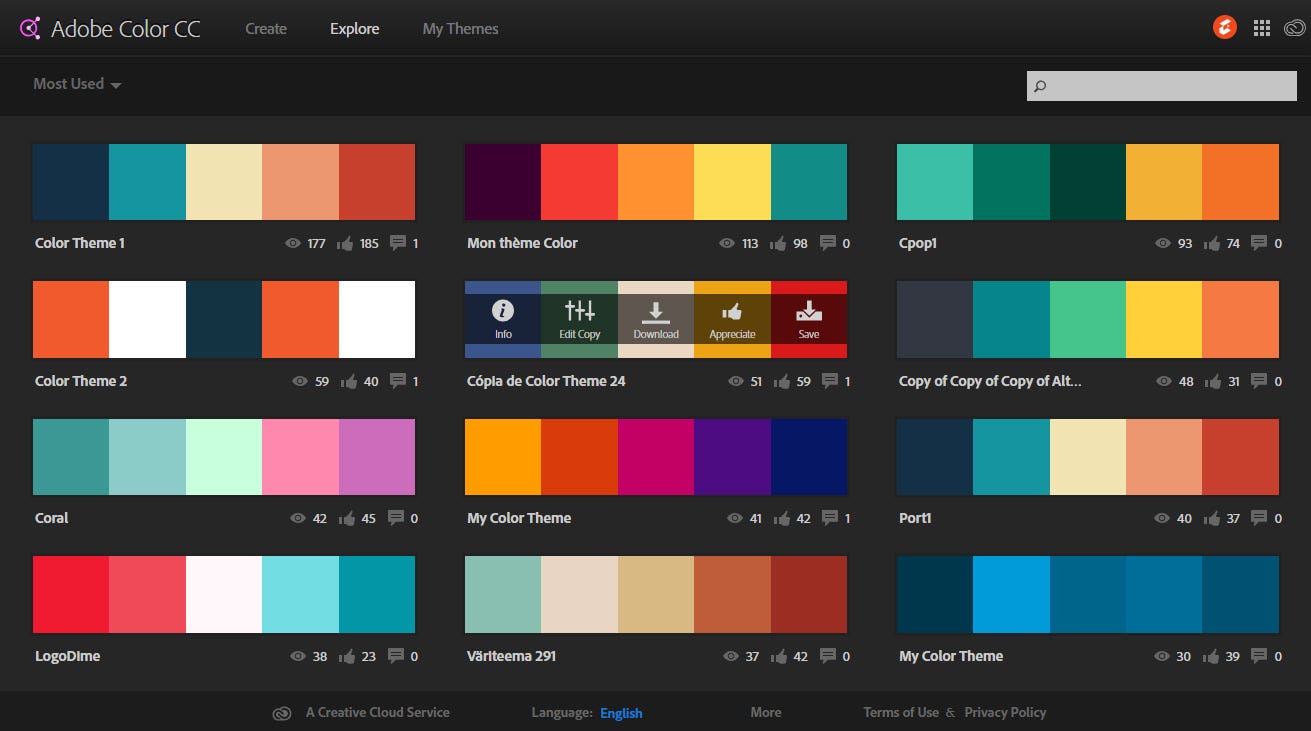Click the orange Creative Cloud sync icon

1224,27
